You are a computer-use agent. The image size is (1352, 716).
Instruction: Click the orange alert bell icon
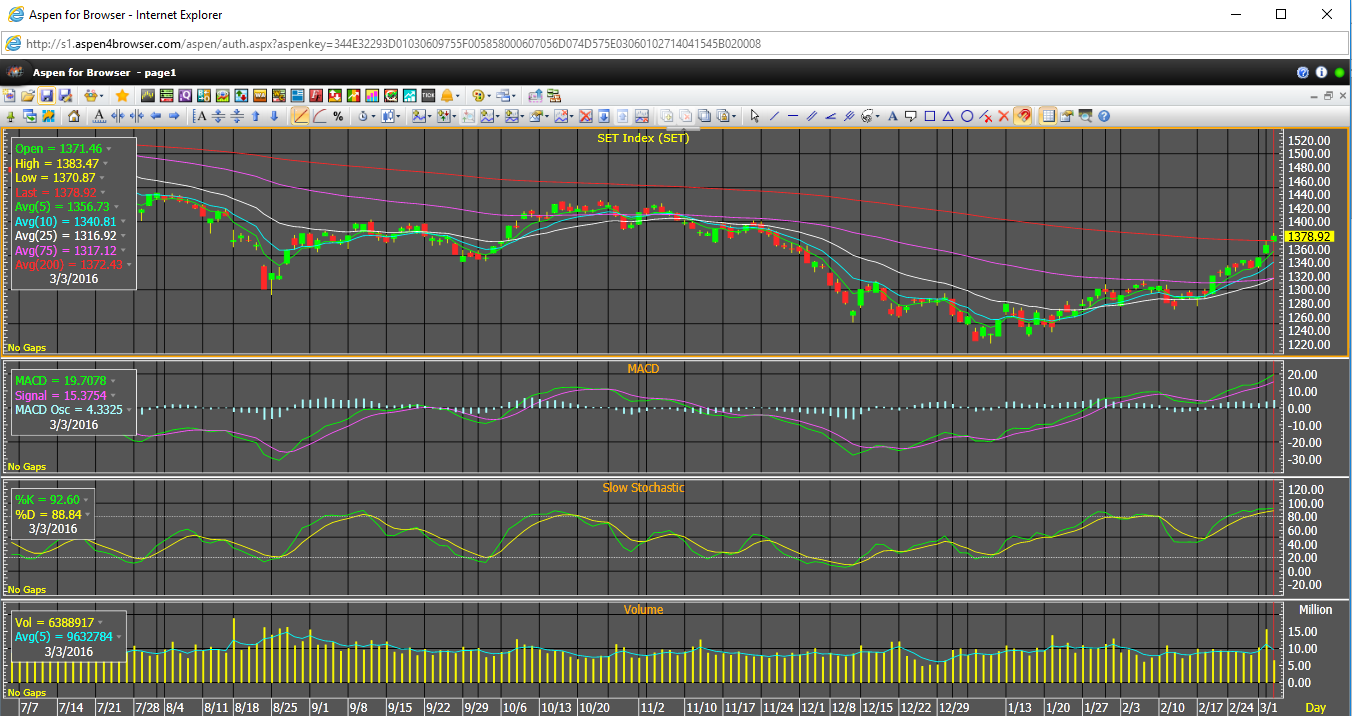(x=447, y=95)
